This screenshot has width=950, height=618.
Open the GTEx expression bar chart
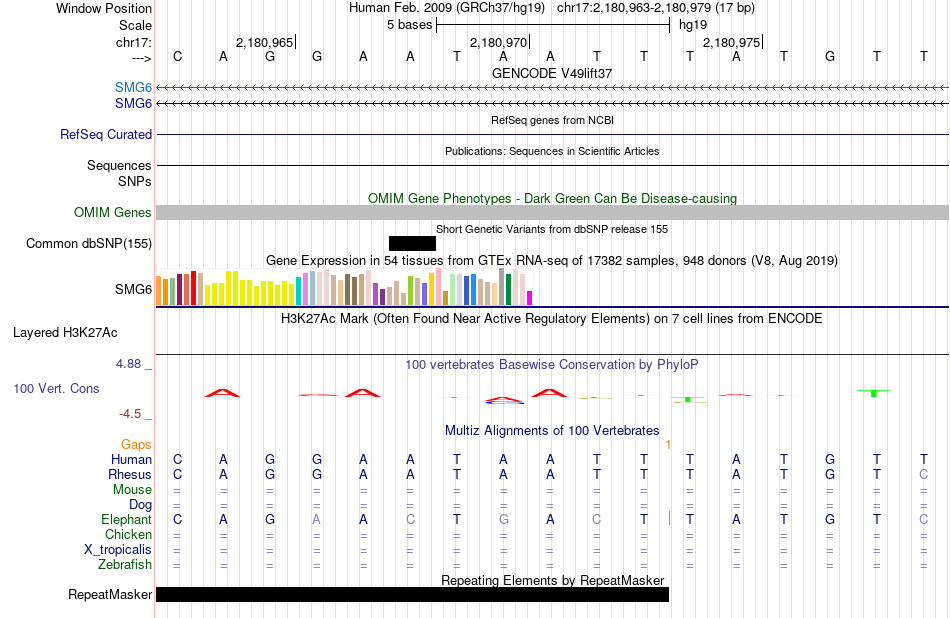(x=344, y=287)
